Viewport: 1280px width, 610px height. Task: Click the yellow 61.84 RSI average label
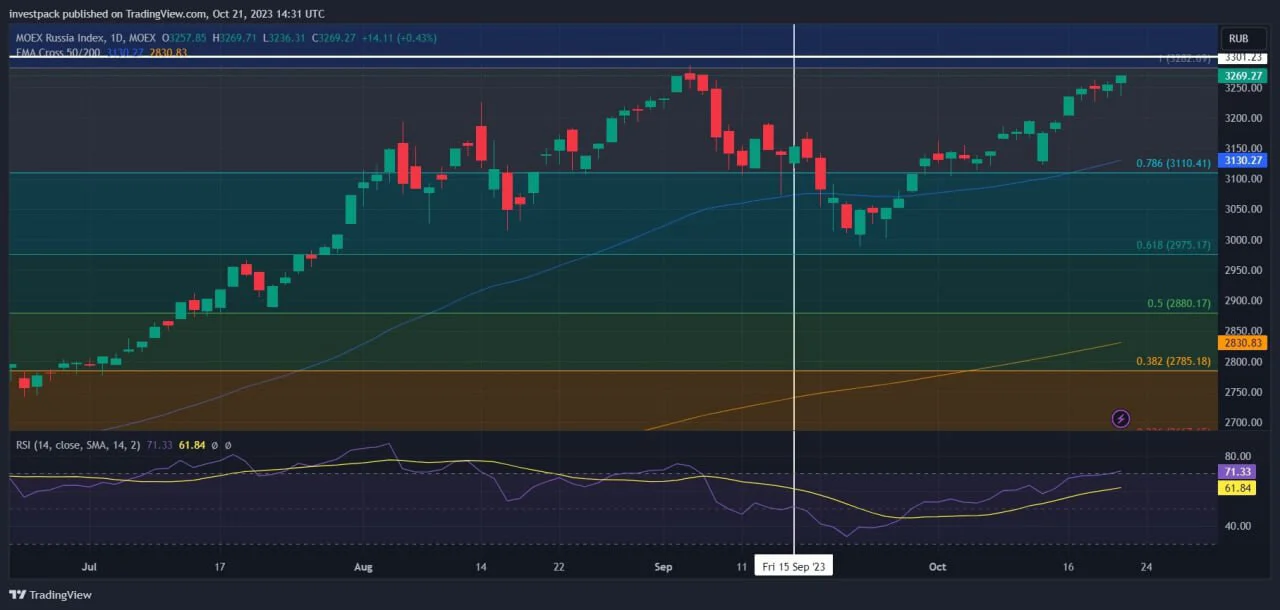coord(1237,488)
